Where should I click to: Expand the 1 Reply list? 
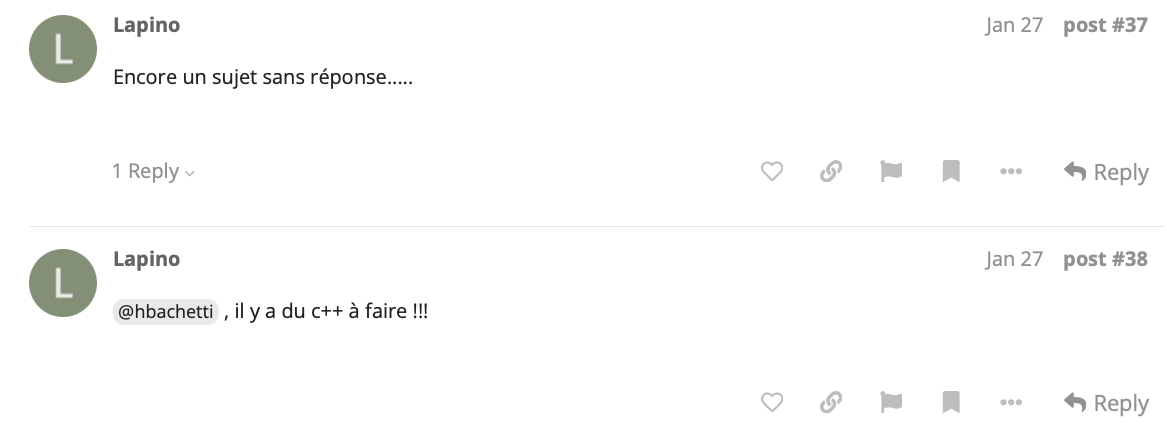153,171
